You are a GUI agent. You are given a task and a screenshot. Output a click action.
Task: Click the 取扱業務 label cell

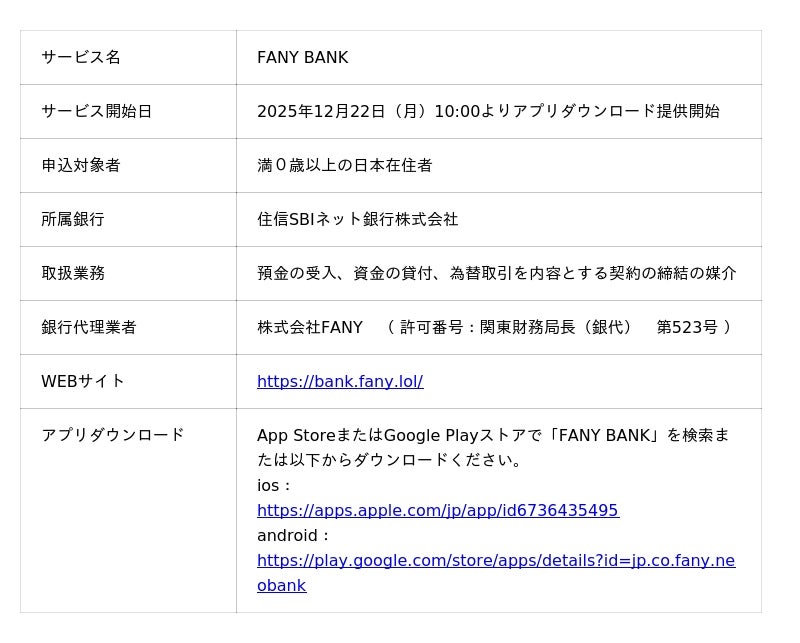click(x=73, y=273)
